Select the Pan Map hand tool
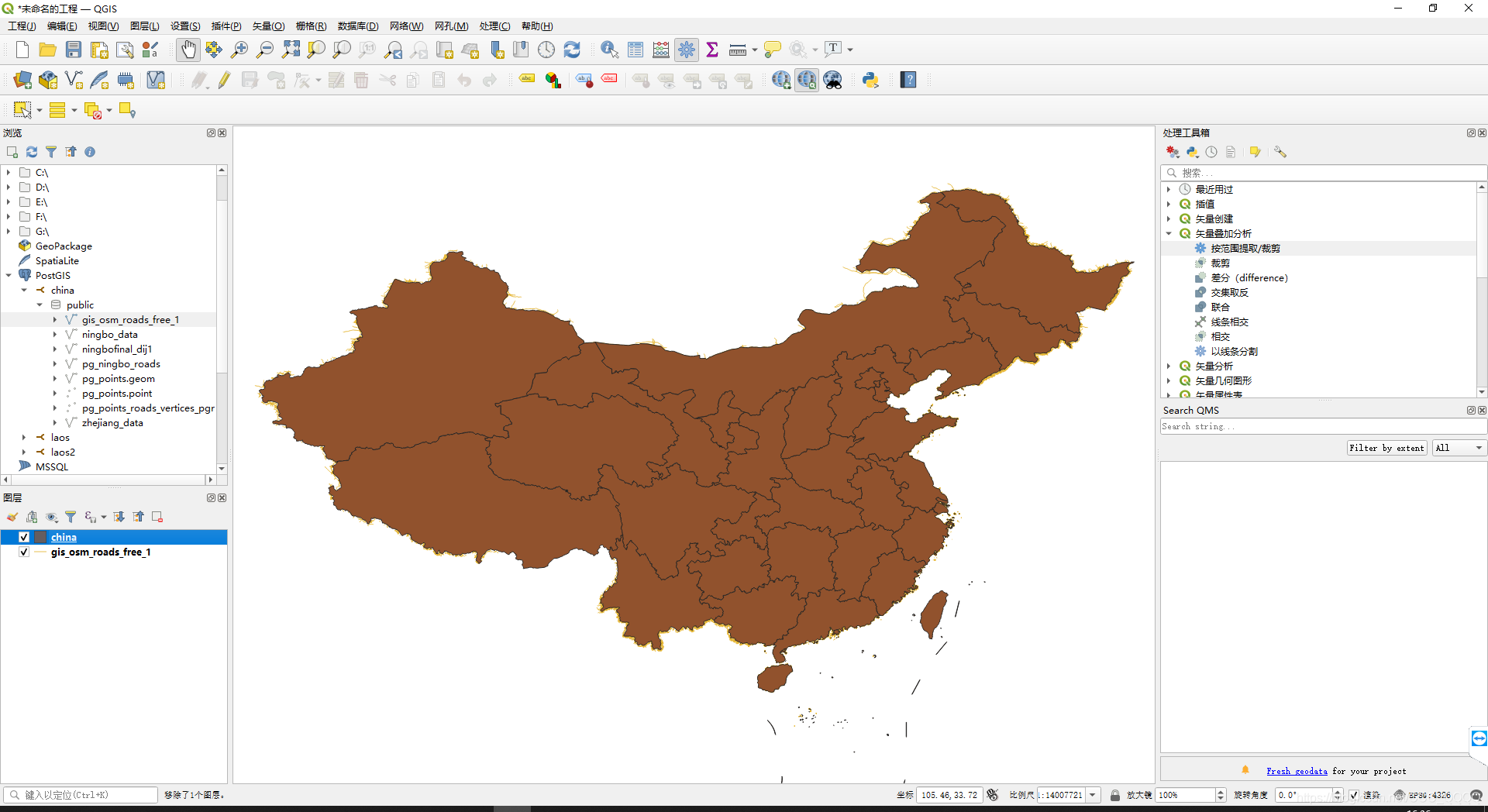Image resolution: width=1488 pixels, height=812 pixels. 188,50
